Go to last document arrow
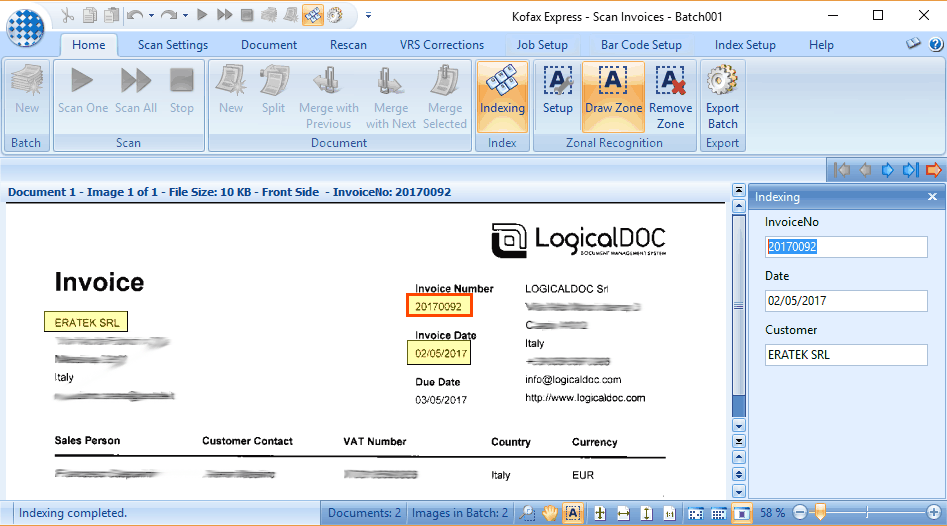Screen dimensions: 947x526 pyautogui.click(x=910, y=170)
